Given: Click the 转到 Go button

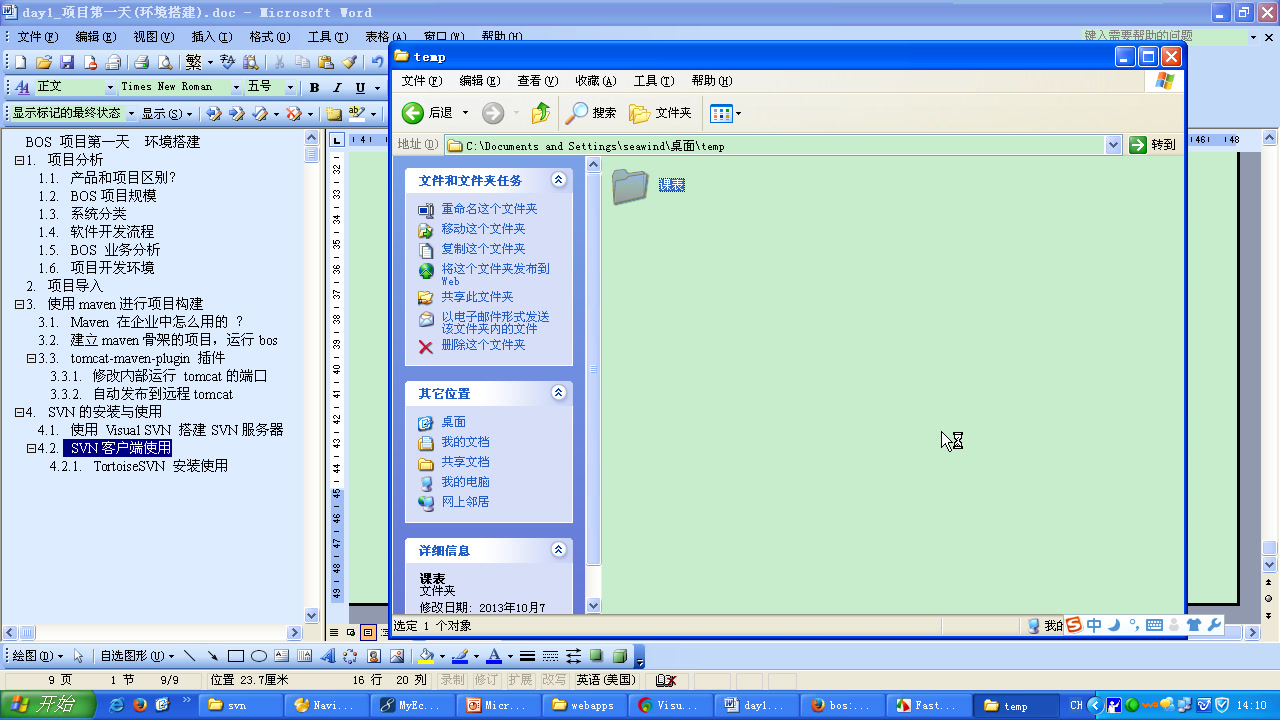Looking at the screenshot, I should coord(1153,145).
